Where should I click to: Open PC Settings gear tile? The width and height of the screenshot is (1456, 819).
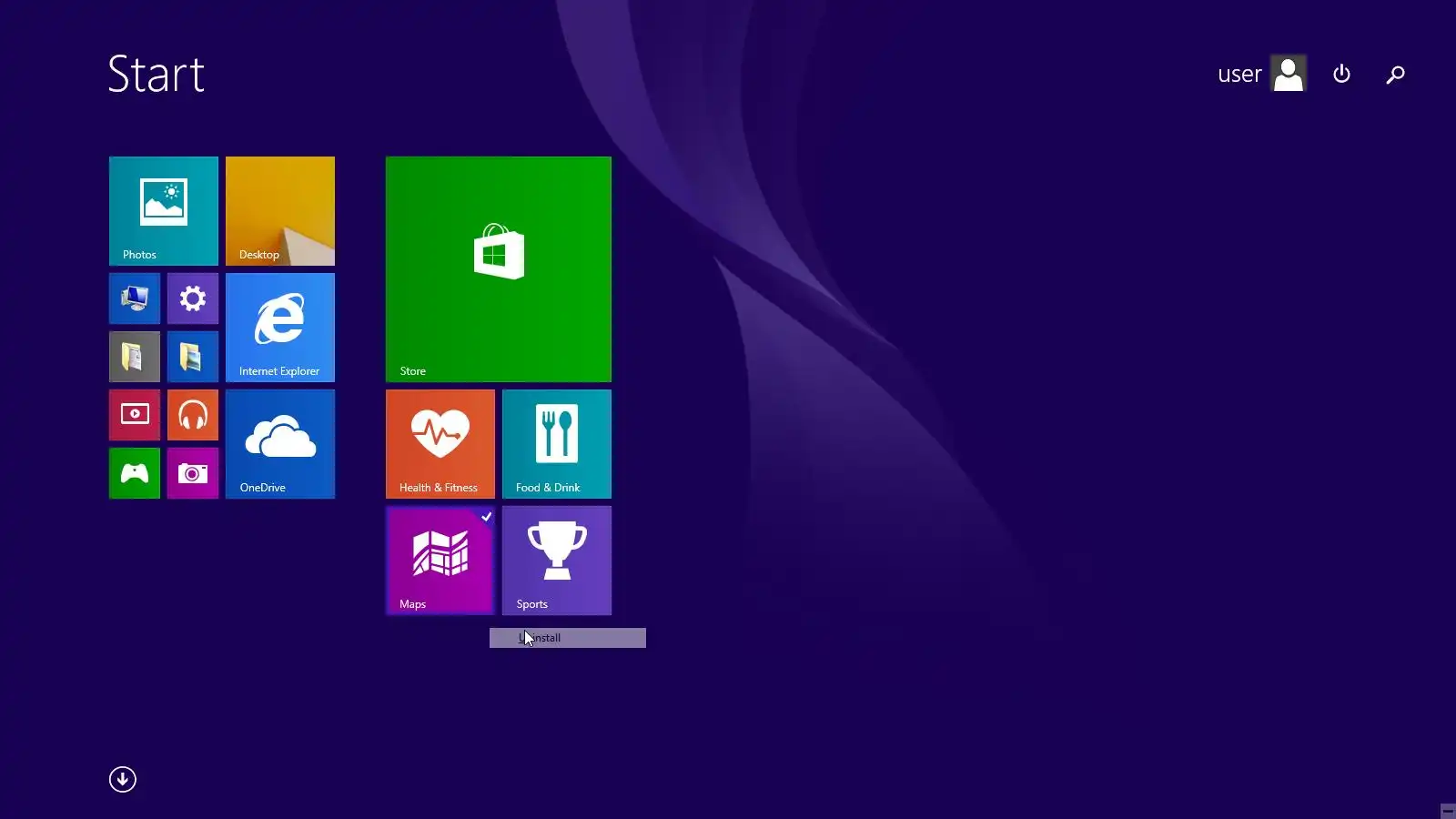(193, 298)
